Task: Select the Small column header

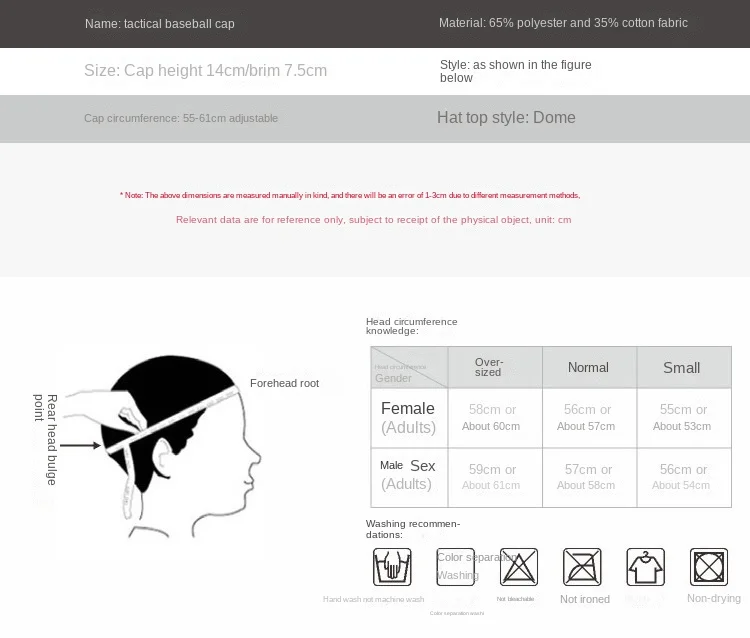Action: 682,367
